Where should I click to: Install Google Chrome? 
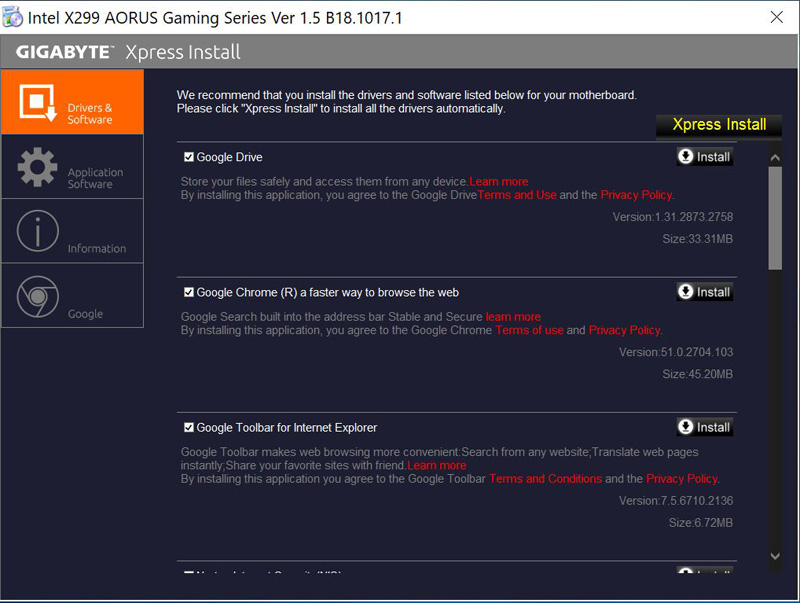click(705, 292)
